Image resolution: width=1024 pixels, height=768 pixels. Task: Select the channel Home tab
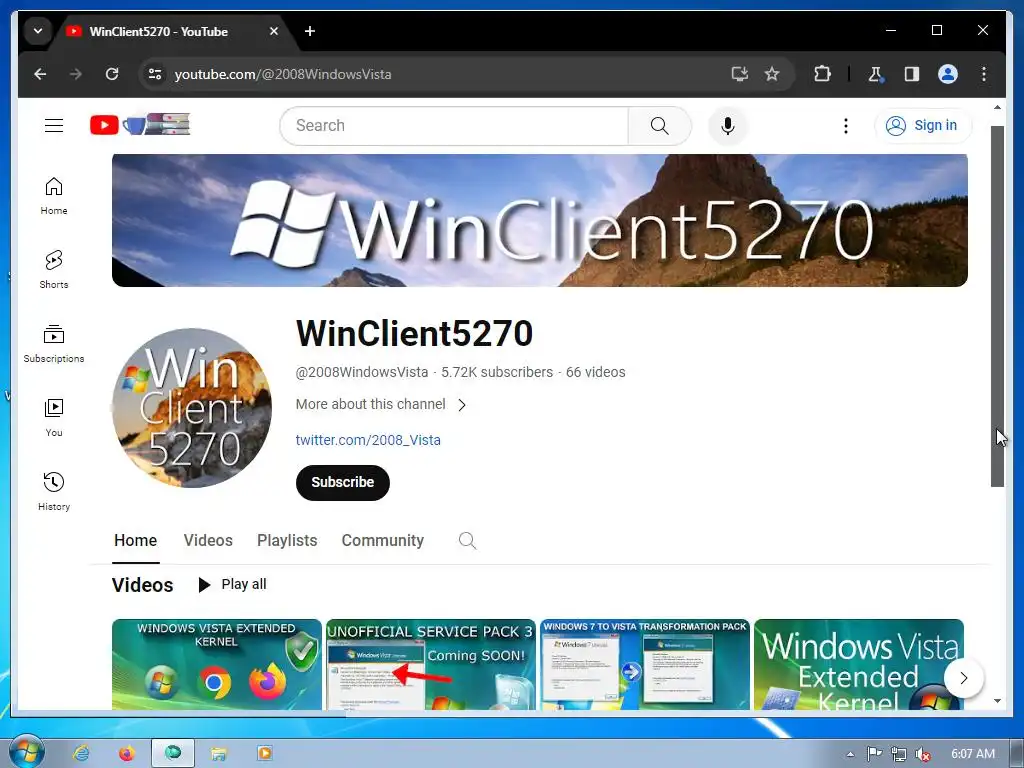(135, 541)
